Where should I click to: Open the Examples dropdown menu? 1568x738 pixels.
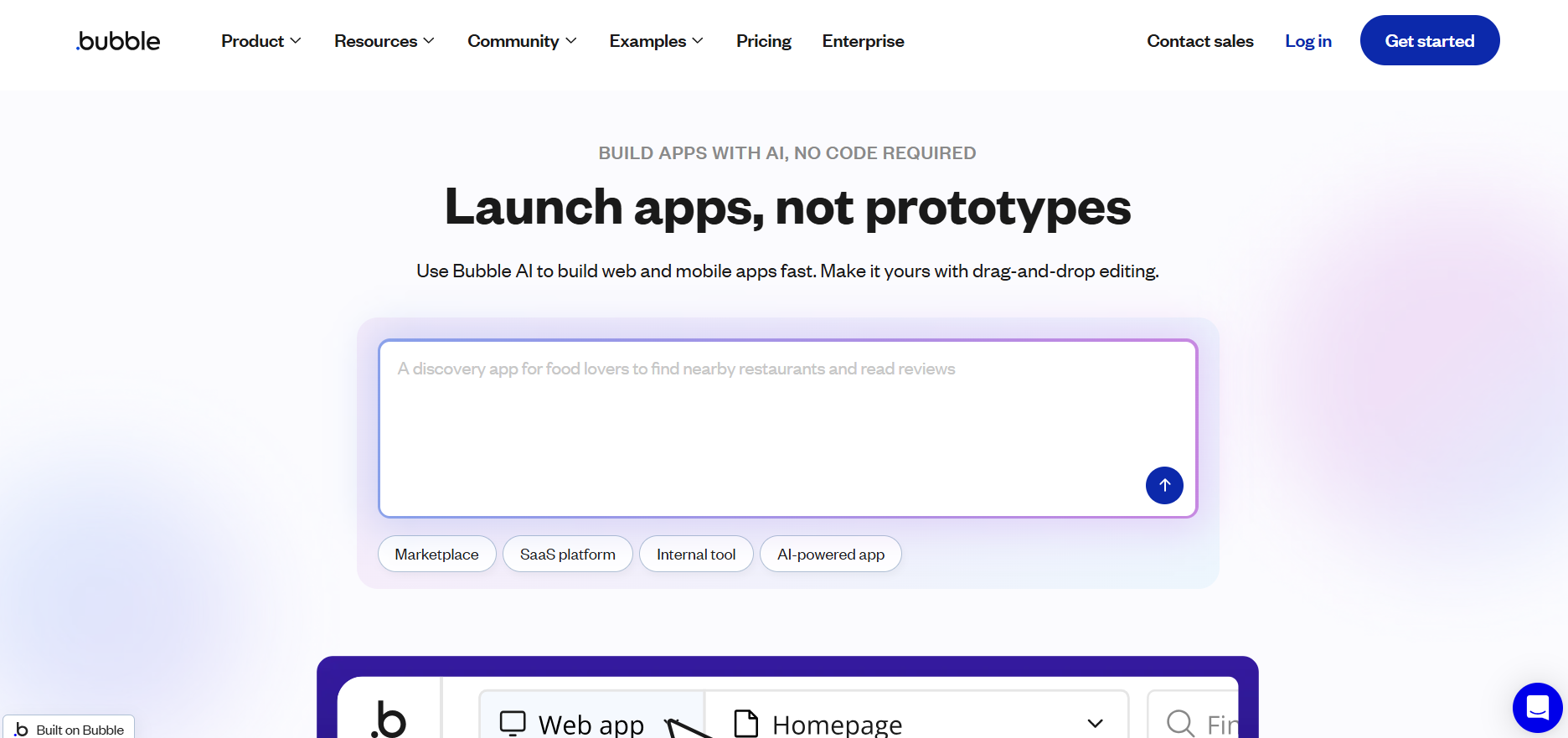[x=656, y=41]
